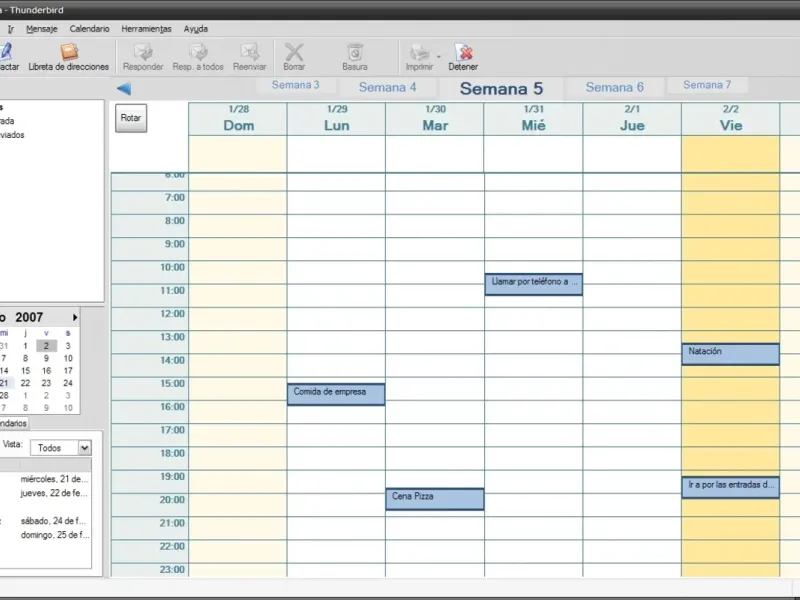Select the domingo, 25 de f... list entry
The image size is (800, 600).
(x=54, y=535)
